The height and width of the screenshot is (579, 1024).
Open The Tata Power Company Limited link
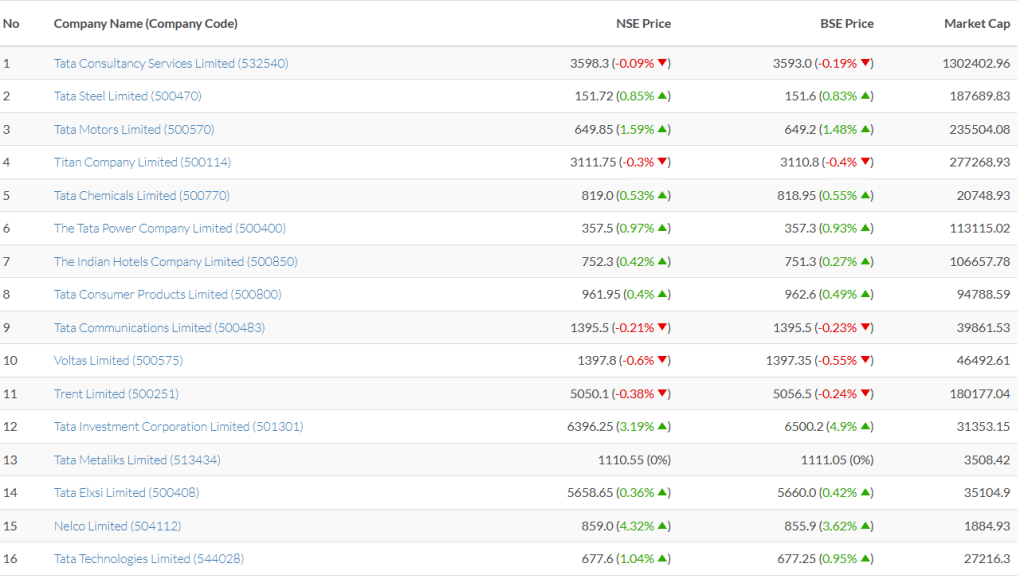[170, 228]
